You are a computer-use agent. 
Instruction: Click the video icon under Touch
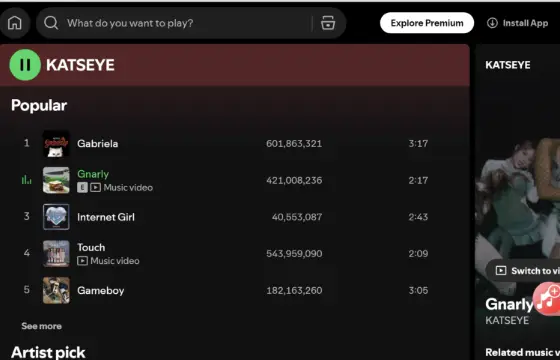(82, 261)
